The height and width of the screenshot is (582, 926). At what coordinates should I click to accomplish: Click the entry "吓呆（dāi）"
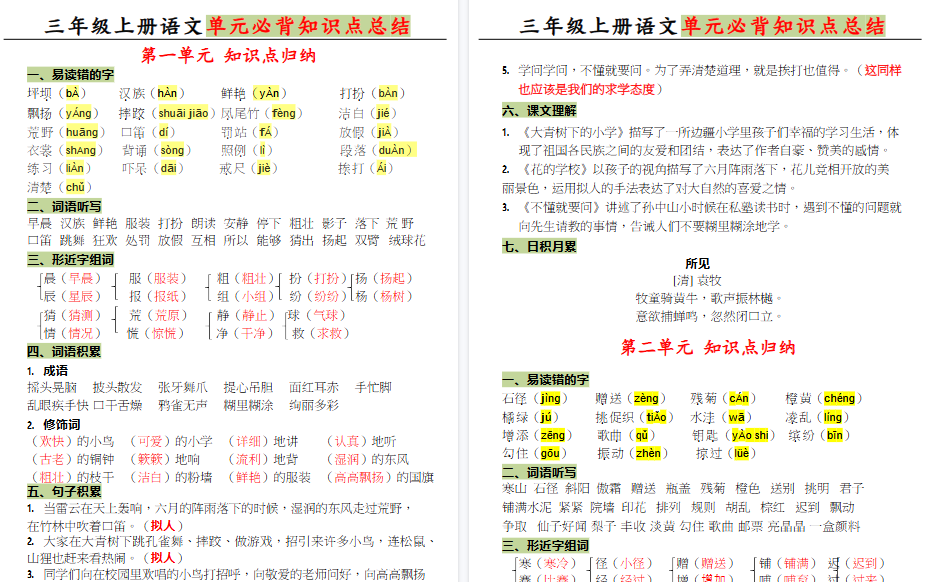(x=152, y=168)
